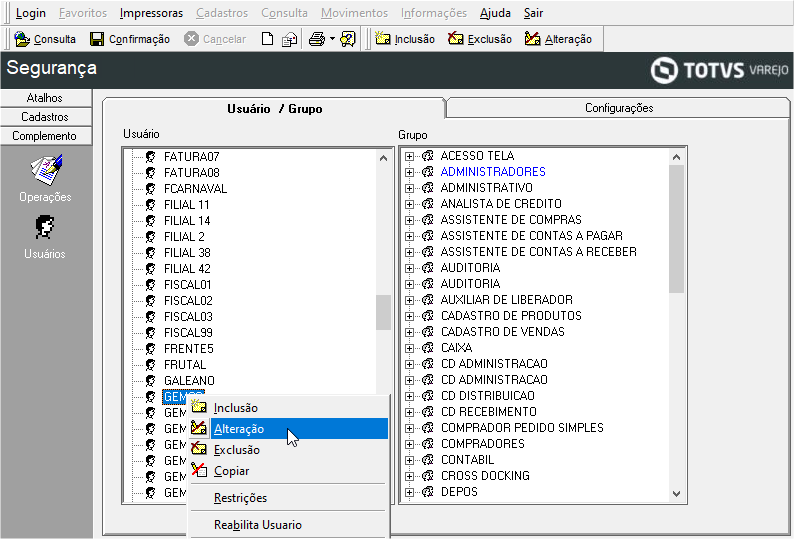Open the Impressoras menu
The width and height of the screenshot is (794, 539).
pyautogui.click(x=151, y=13)
